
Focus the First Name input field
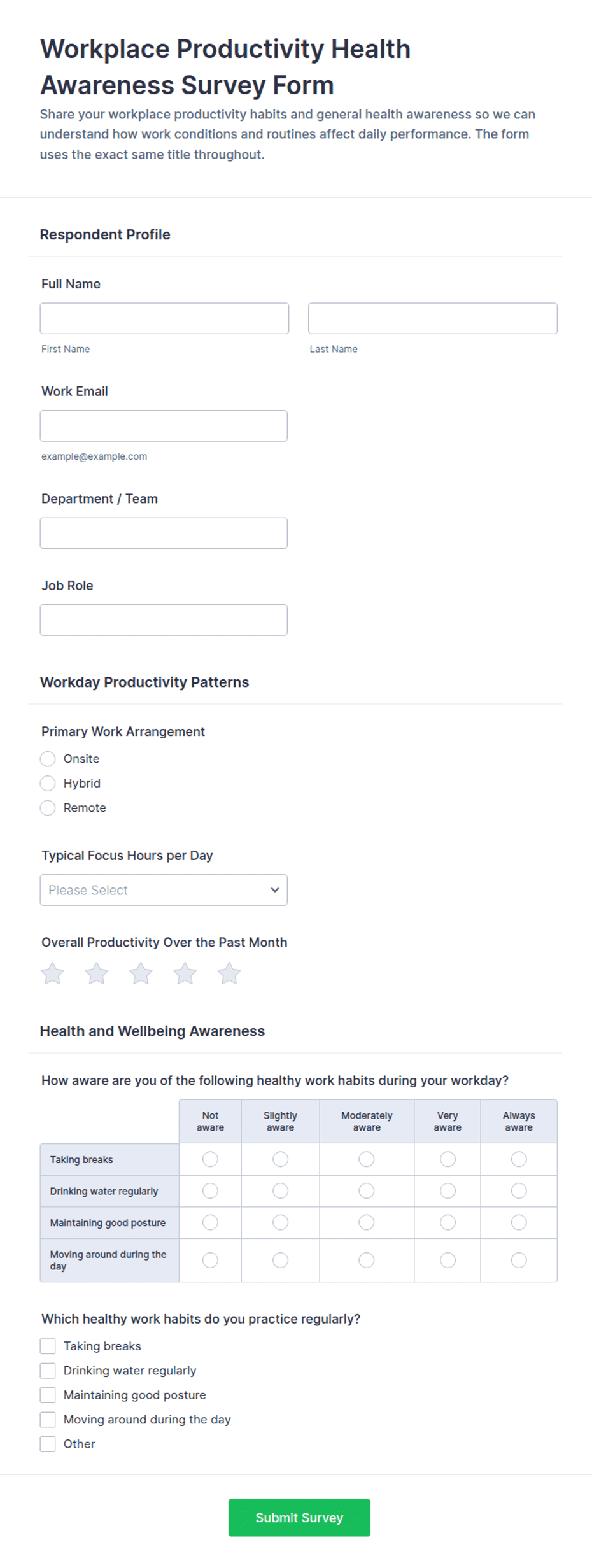(164, 318)
